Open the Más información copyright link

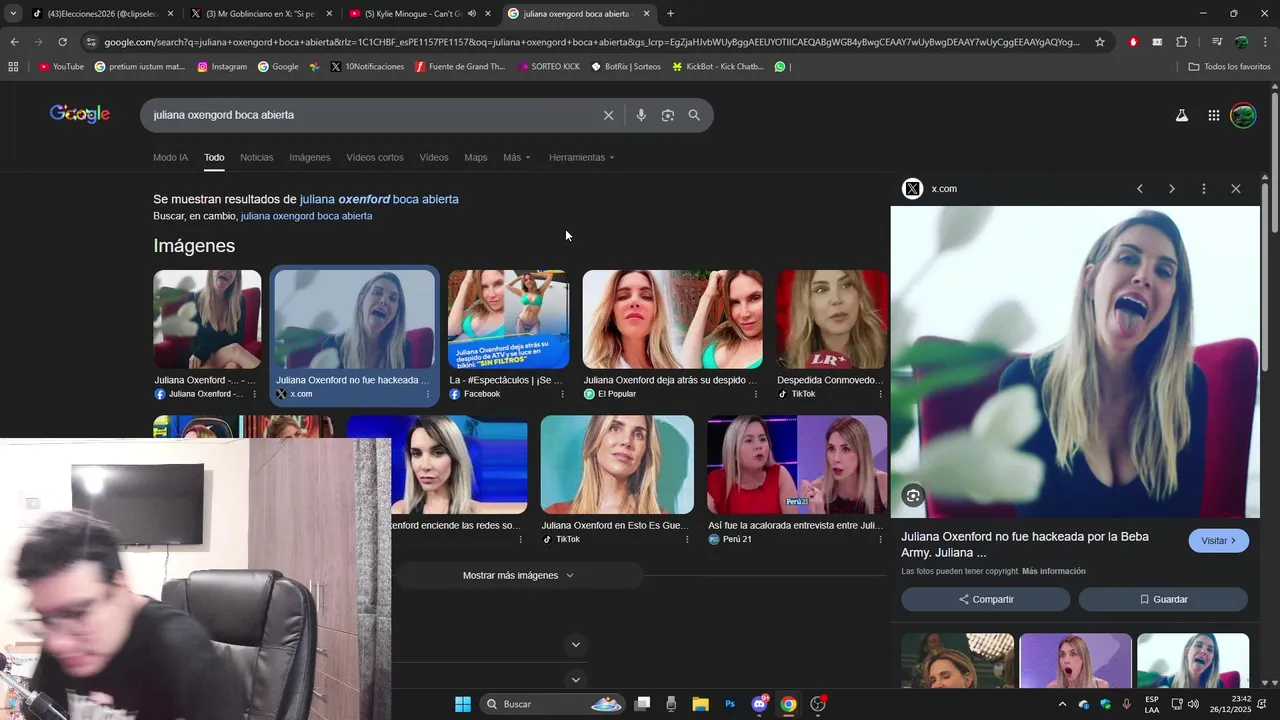click(1053, 571)
